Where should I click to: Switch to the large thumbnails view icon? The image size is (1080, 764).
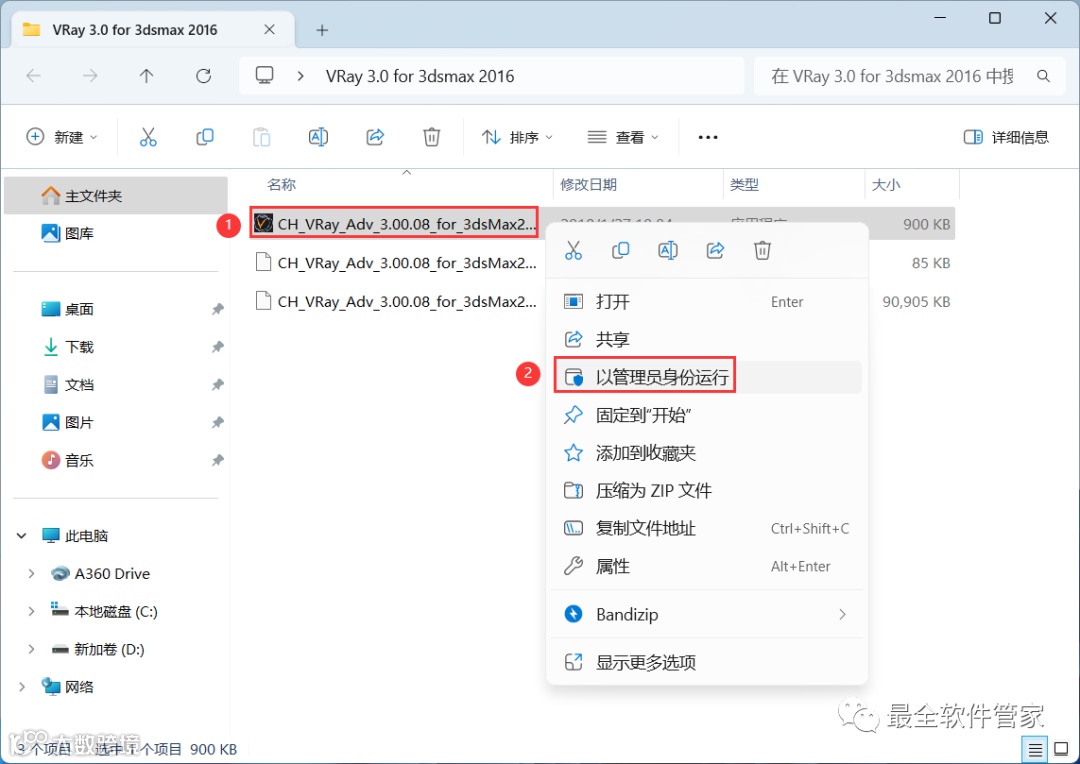click(1061, 749)
